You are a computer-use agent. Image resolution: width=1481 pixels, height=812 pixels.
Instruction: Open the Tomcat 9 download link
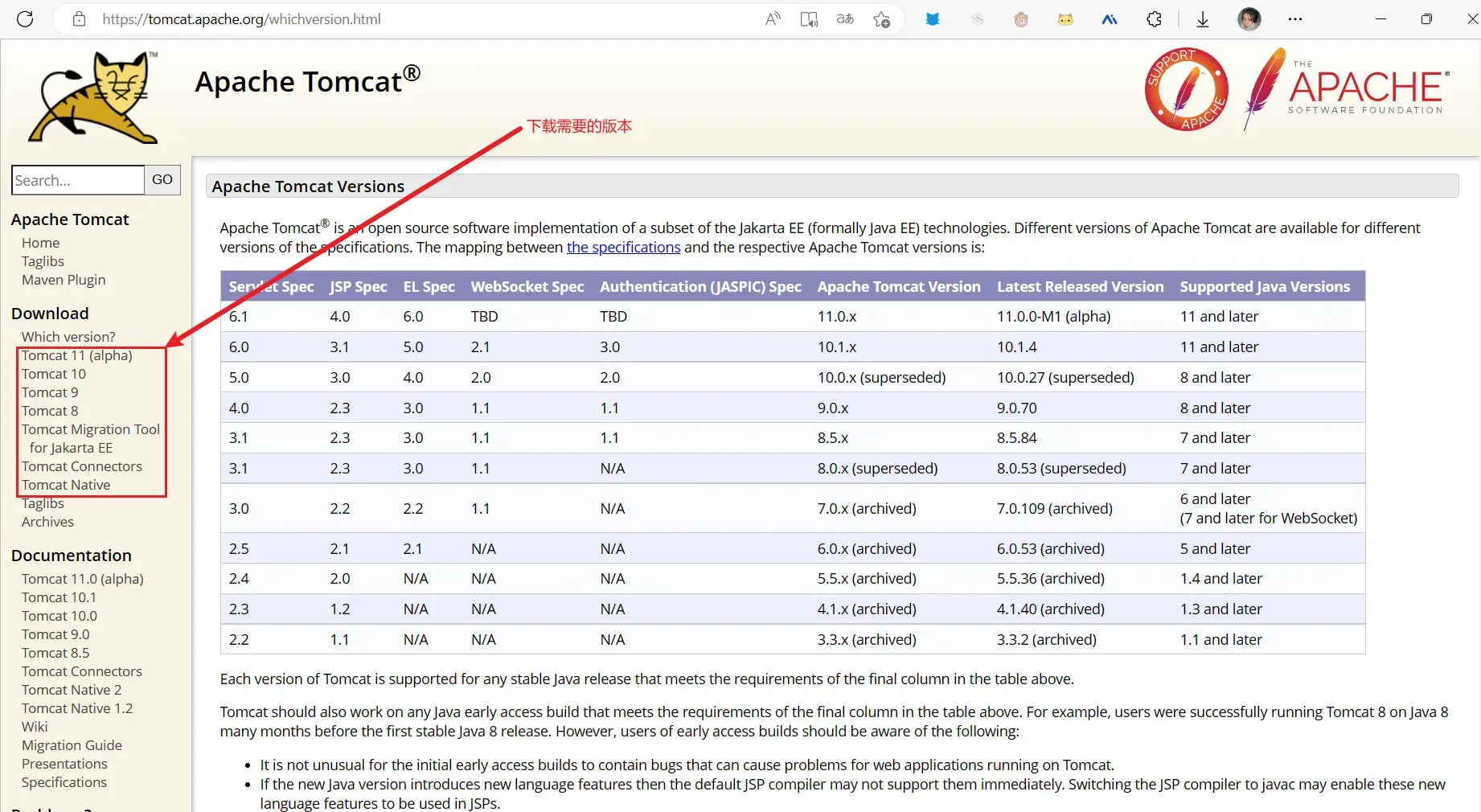(x=50, y=392)
